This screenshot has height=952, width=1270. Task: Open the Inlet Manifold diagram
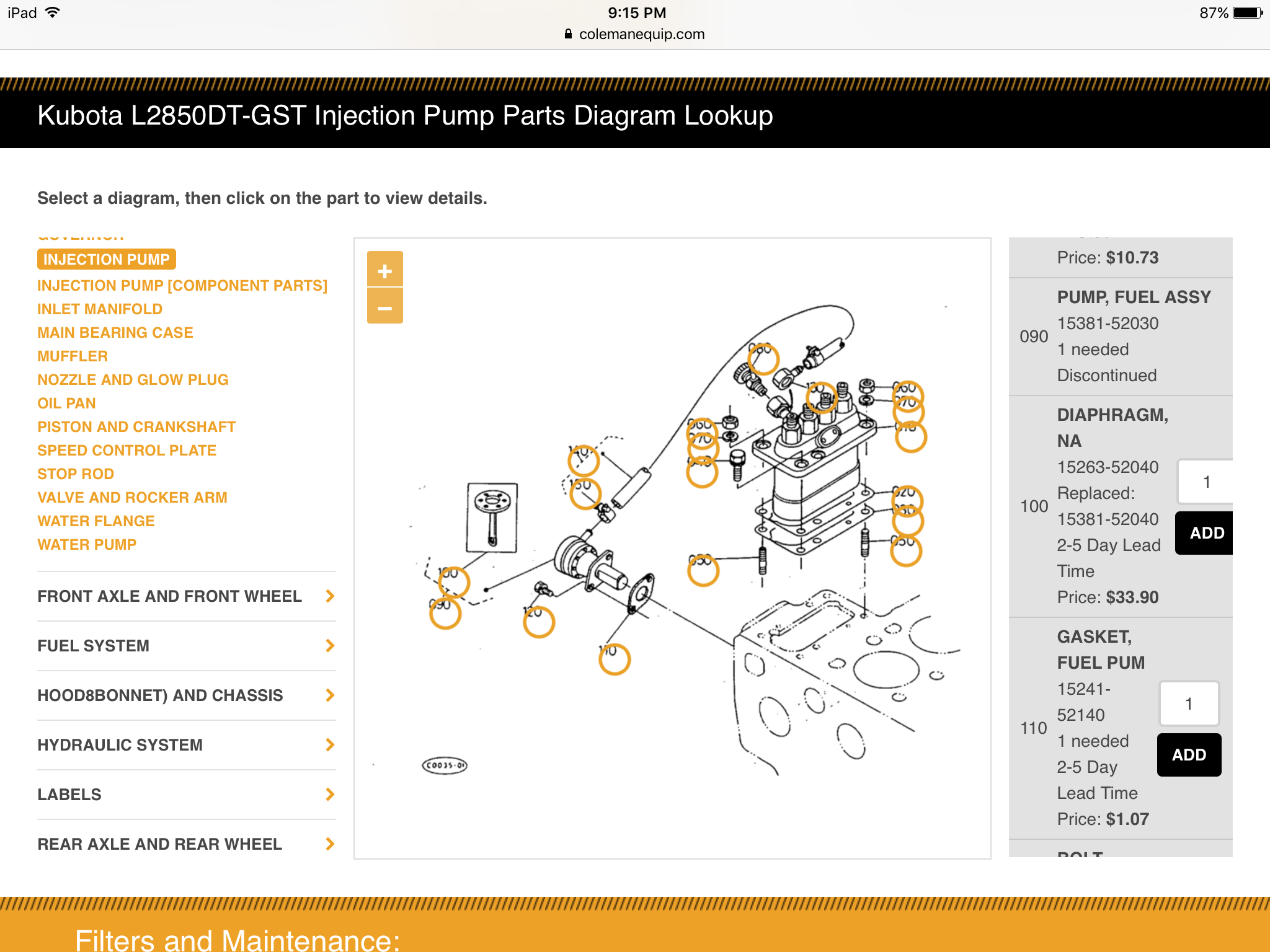100,309
